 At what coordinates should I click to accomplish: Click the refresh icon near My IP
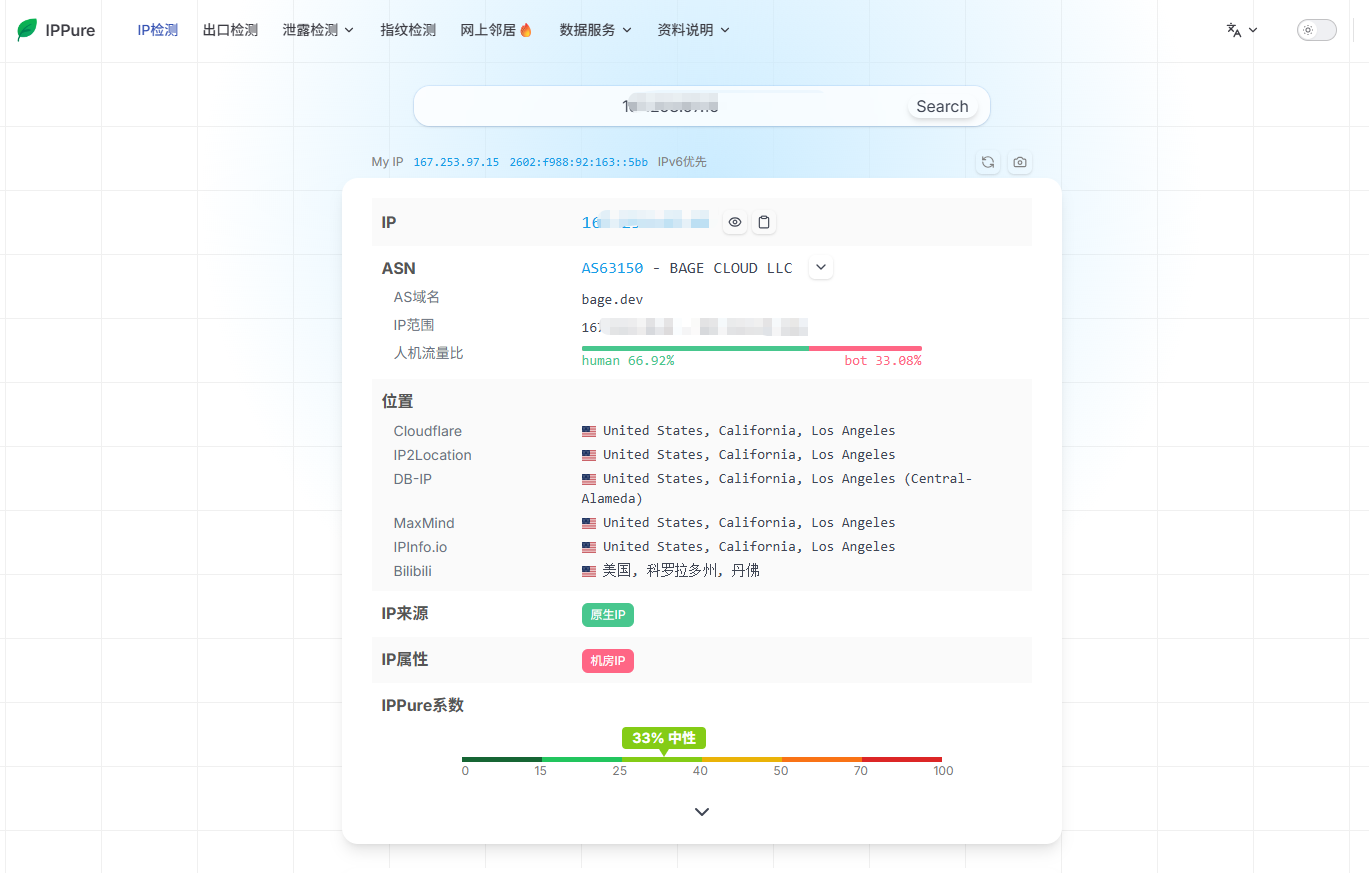coord(988,162)
